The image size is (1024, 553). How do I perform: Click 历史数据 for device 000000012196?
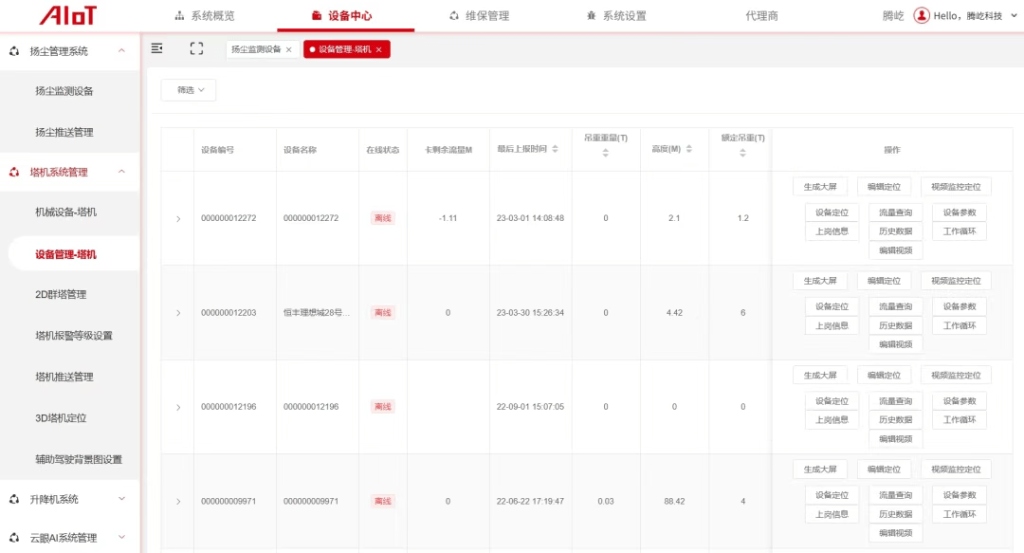pyautogui.click(x=895, y=420)
